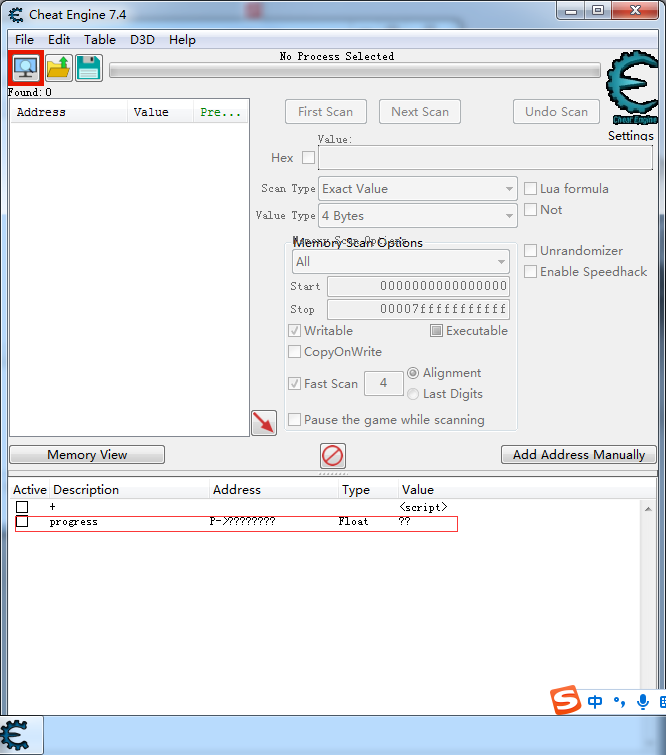The image size is (666, 755).
Task: Click the microphone icon in the input bar
Action: [x=642, y=702]
